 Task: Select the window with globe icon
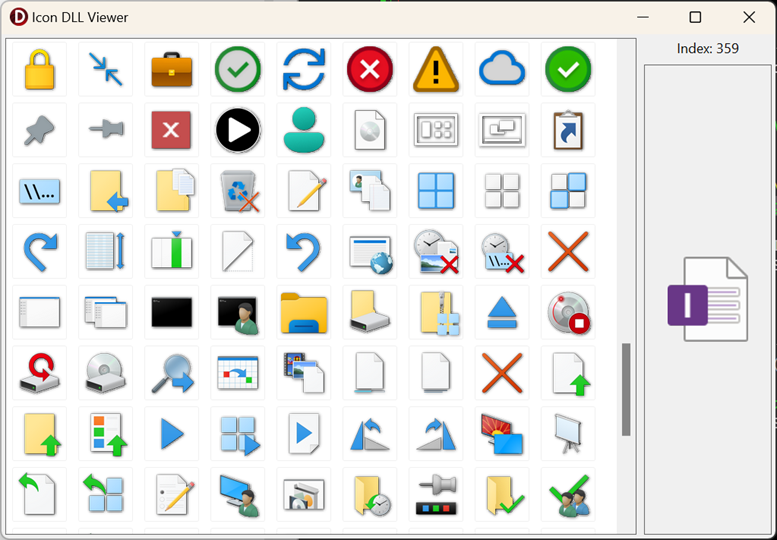371,255
